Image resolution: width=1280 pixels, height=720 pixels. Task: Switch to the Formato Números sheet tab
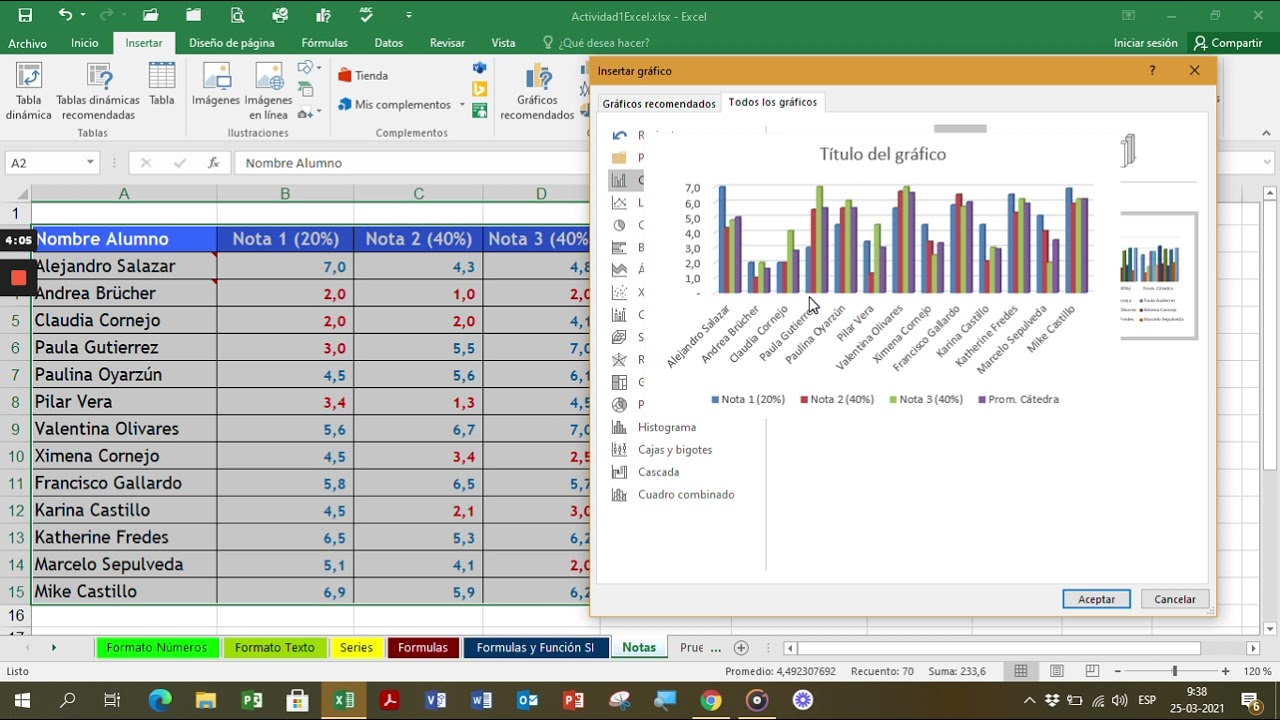(x=156, y=648)
